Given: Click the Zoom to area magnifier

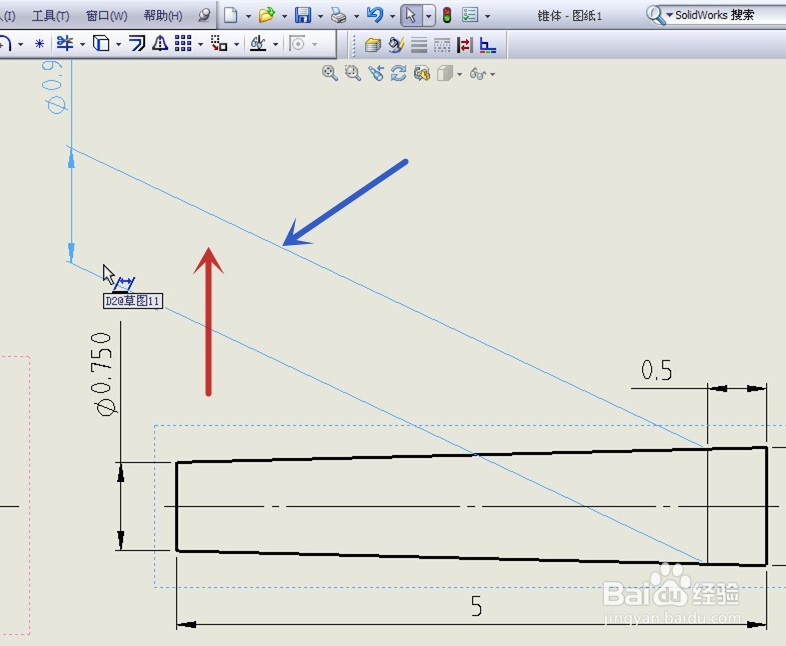Looking at the screenshot, I should pos(353,73).
